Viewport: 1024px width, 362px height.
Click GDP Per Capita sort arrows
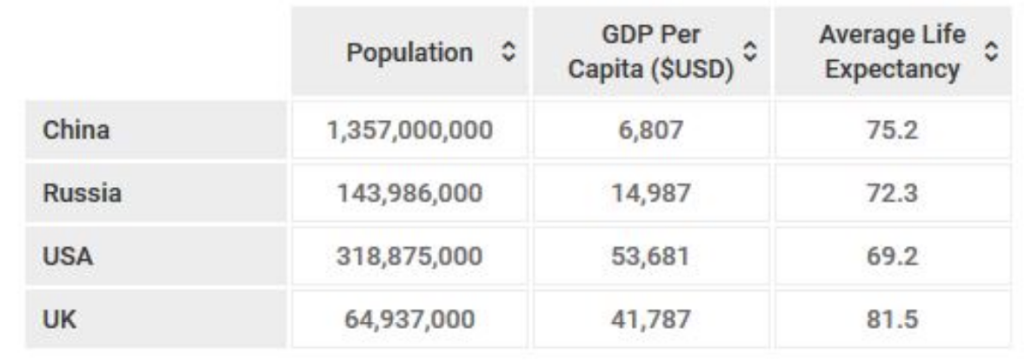click(750, 52)
